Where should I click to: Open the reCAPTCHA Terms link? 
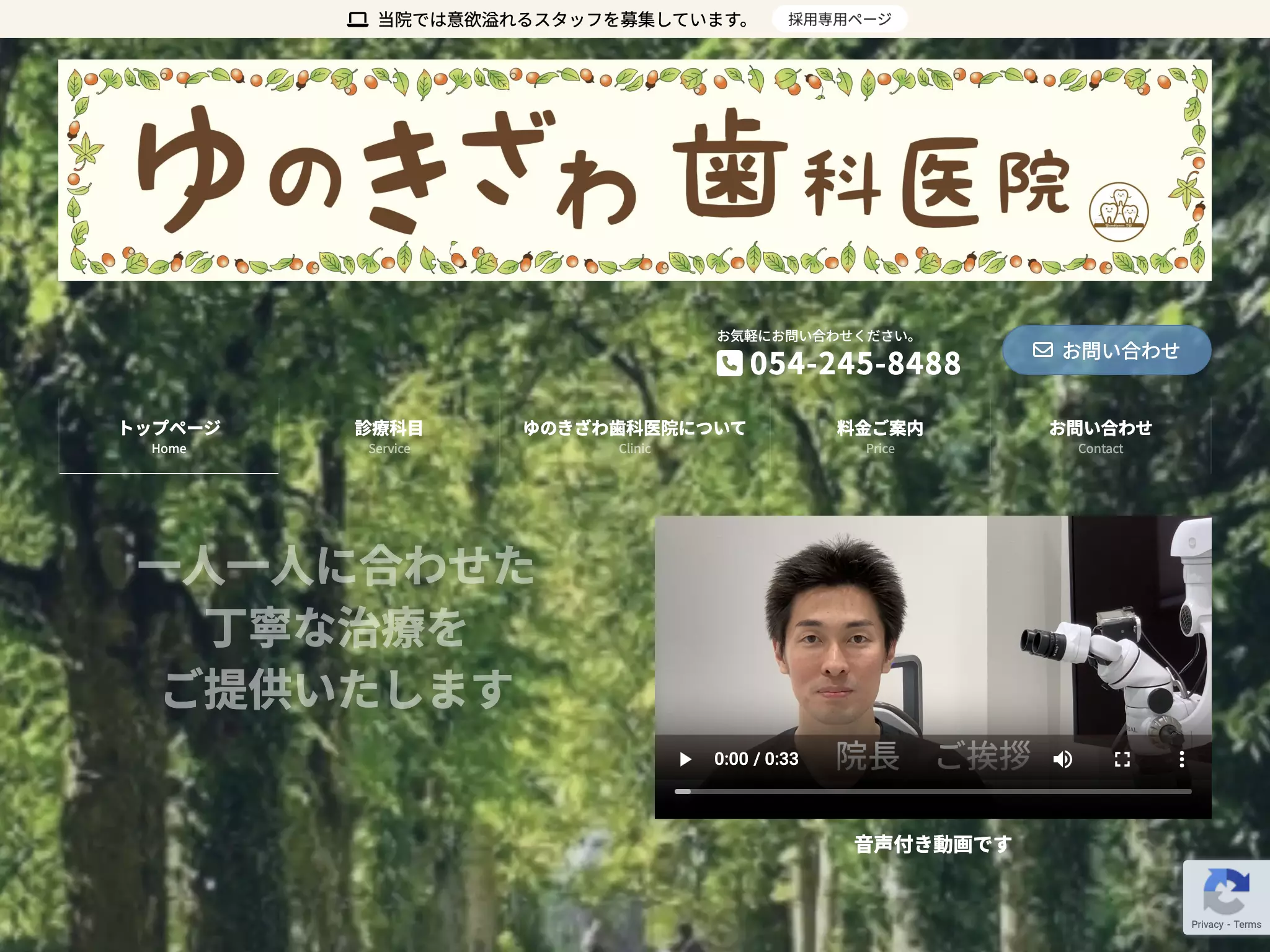[x=1247, y=924]
